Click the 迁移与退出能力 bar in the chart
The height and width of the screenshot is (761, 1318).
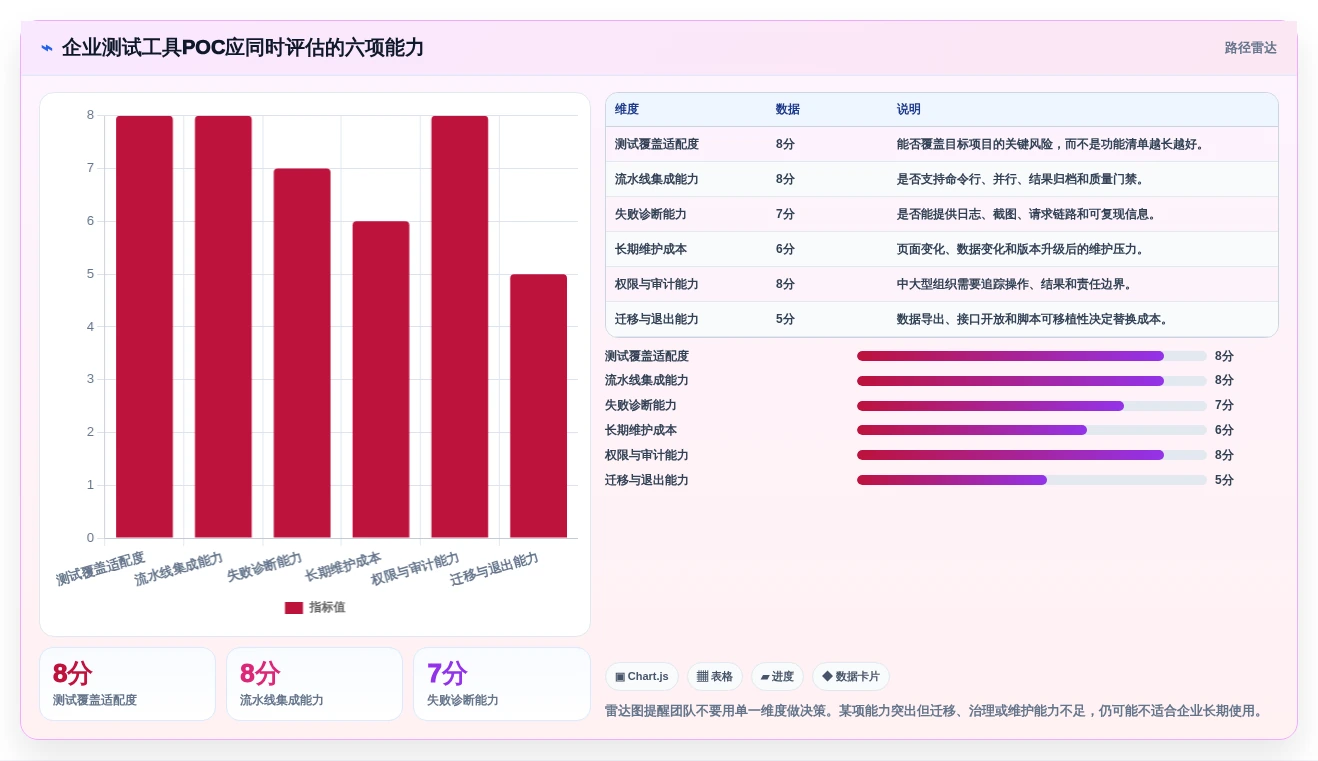pos(538,406)
